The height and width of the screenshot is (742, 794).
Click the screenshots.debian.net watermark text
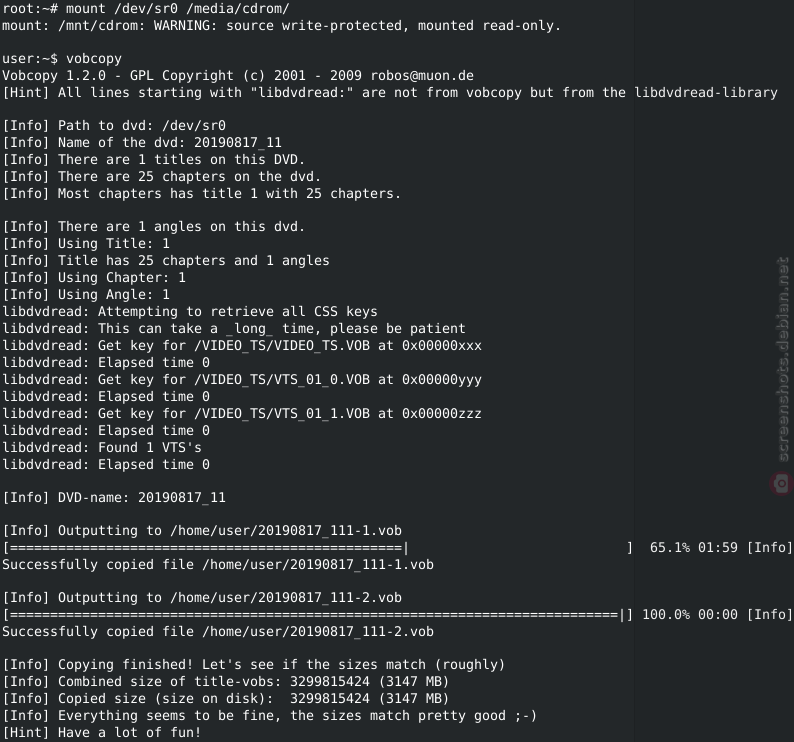(x=783, y=360)
